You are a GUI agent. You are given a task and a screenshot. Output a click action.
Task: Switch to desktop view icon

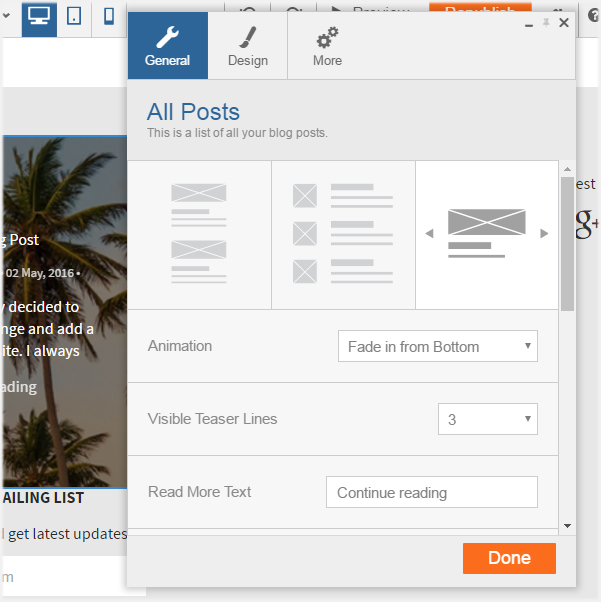tap(39, 18)
